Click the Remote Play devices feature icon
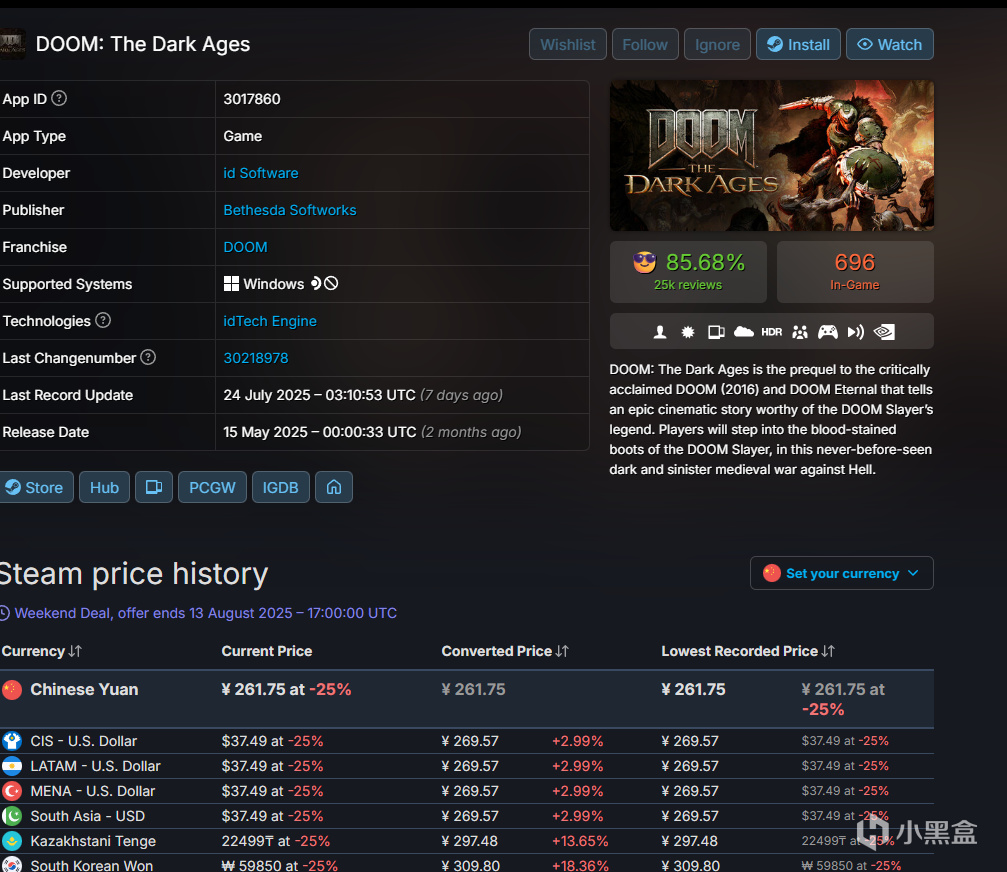Screen dimensions: 1007x872 (716, 332)
